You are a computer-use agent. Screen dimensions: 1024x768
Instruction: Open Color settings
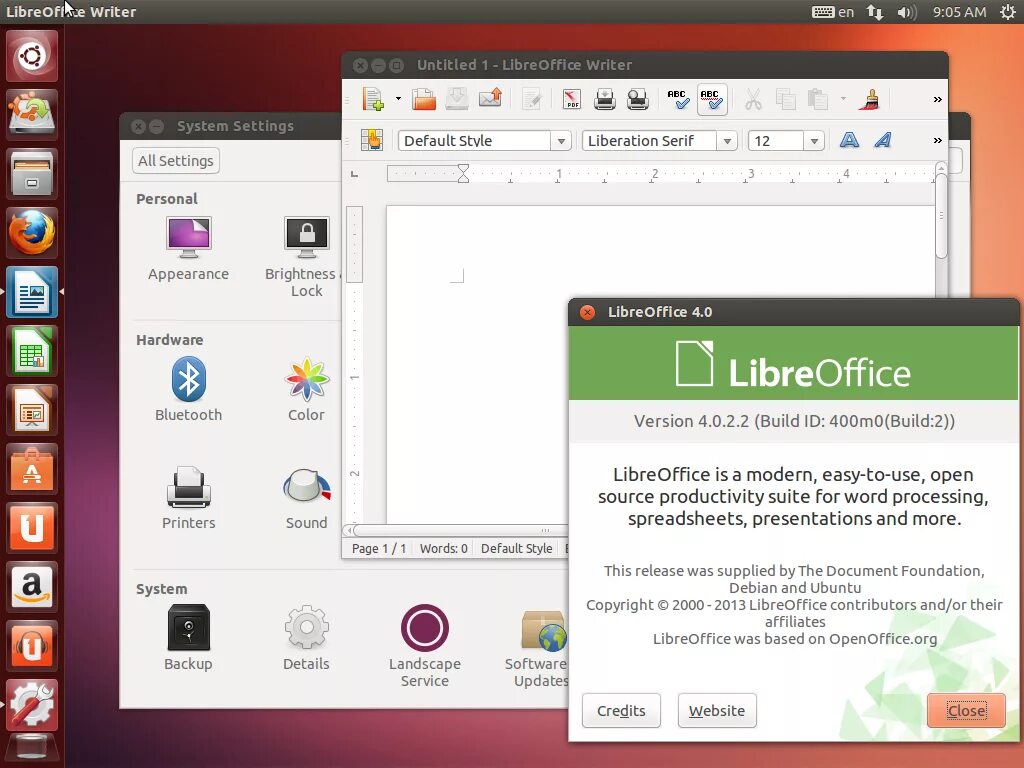click(306, 390)
